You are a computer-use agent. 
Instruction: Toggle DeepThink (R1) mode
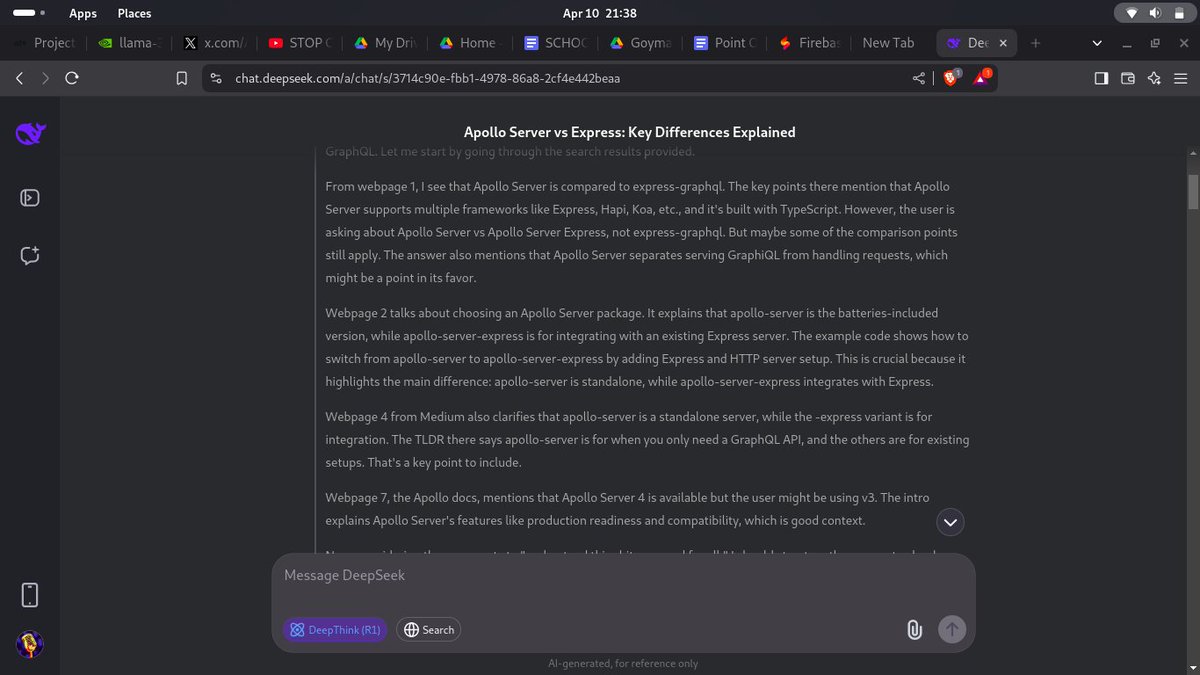[x=334, y=630]
